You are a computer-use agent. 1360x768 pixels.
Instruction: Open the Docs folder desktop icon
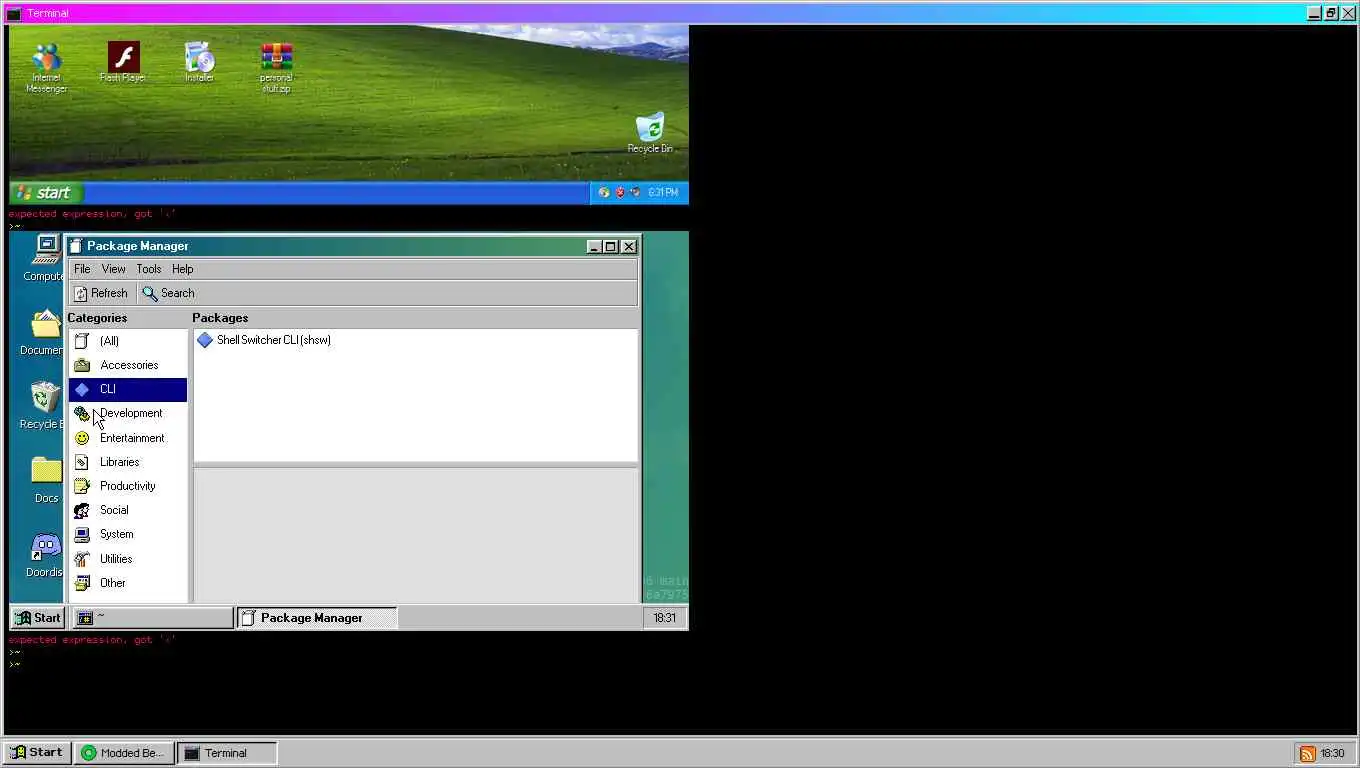pos(46,480)
